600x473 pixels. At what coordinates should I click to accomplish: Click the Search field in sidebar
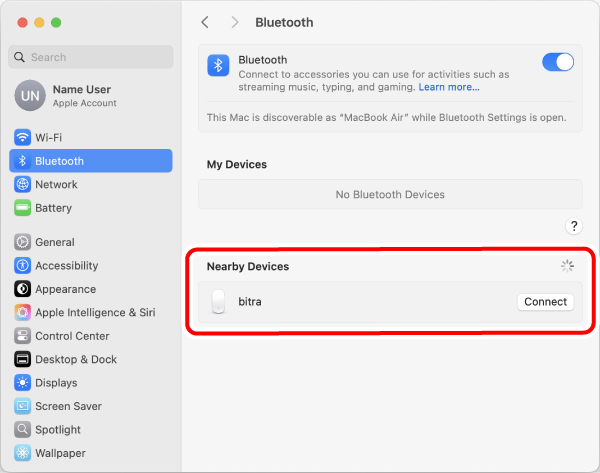[x=90, y=57]
